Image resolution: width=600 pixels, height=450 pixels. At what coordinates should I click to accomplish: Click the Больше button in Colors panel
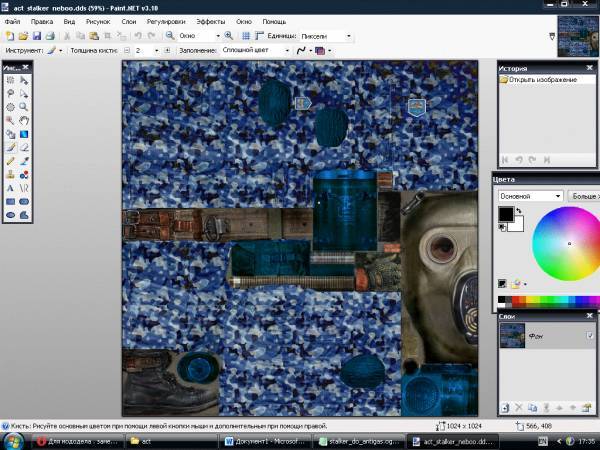pyautogui.click(x=582, y=196)
